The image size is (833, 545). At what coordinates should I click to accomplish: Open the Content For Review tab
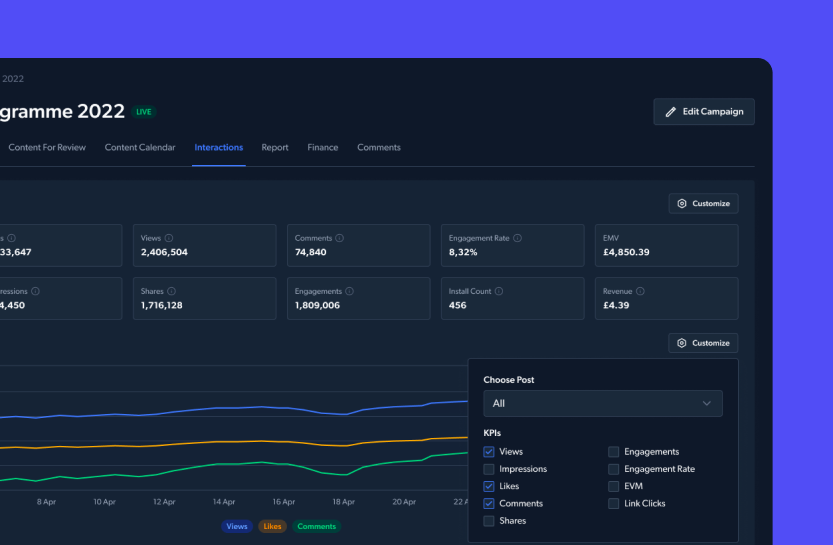coord(47,148)
